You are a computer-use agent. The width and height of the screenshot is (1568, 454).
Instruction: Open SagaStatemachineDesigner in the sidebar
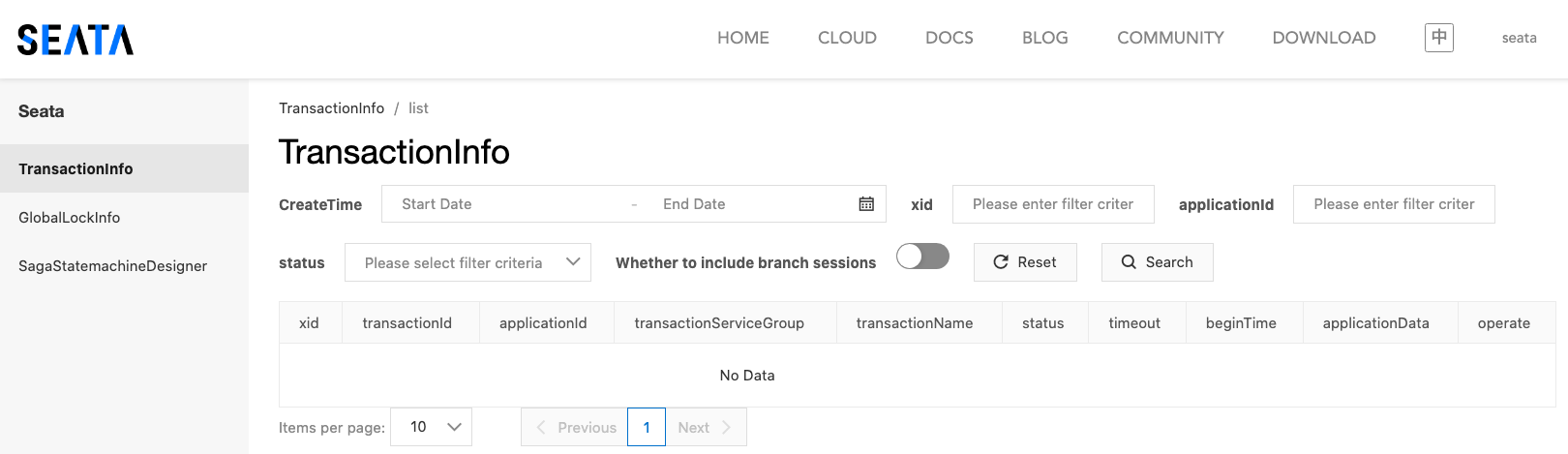(x=124, y=265)
